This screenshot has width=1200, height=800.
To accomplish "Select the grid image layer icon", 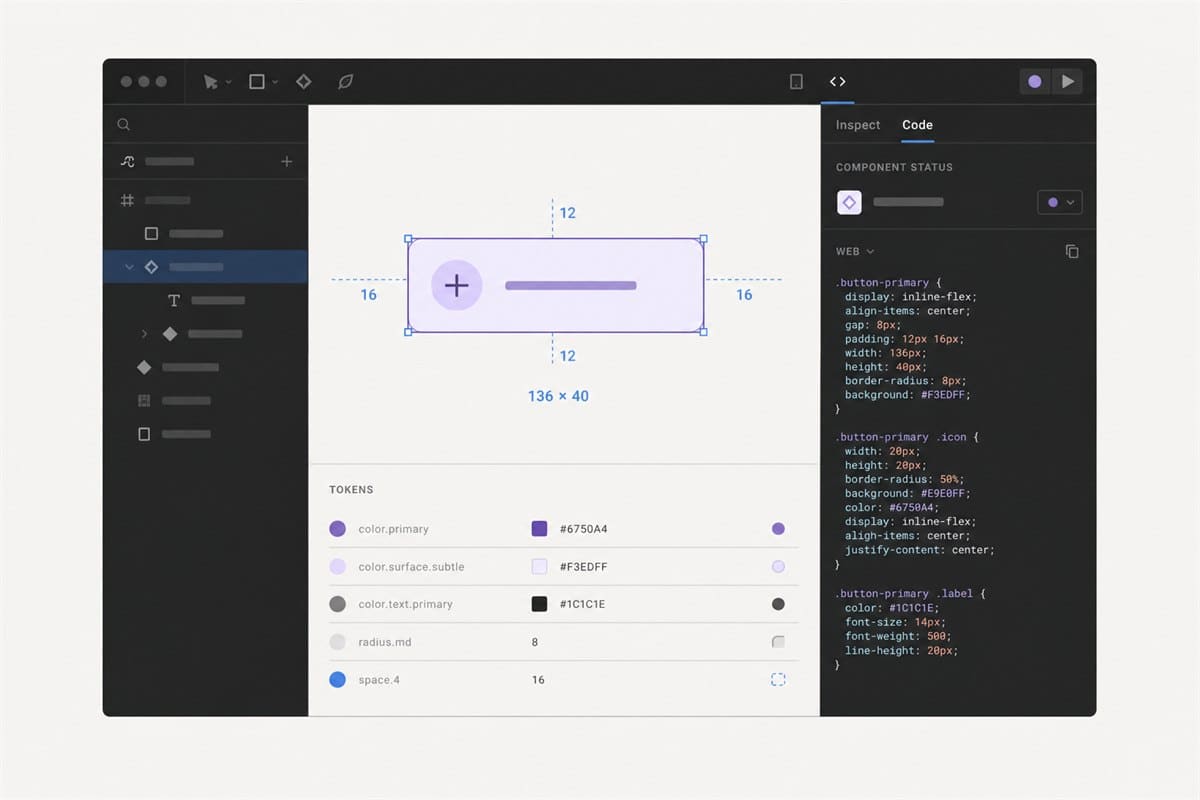I will pyautogui.click(x=144, y=400).
